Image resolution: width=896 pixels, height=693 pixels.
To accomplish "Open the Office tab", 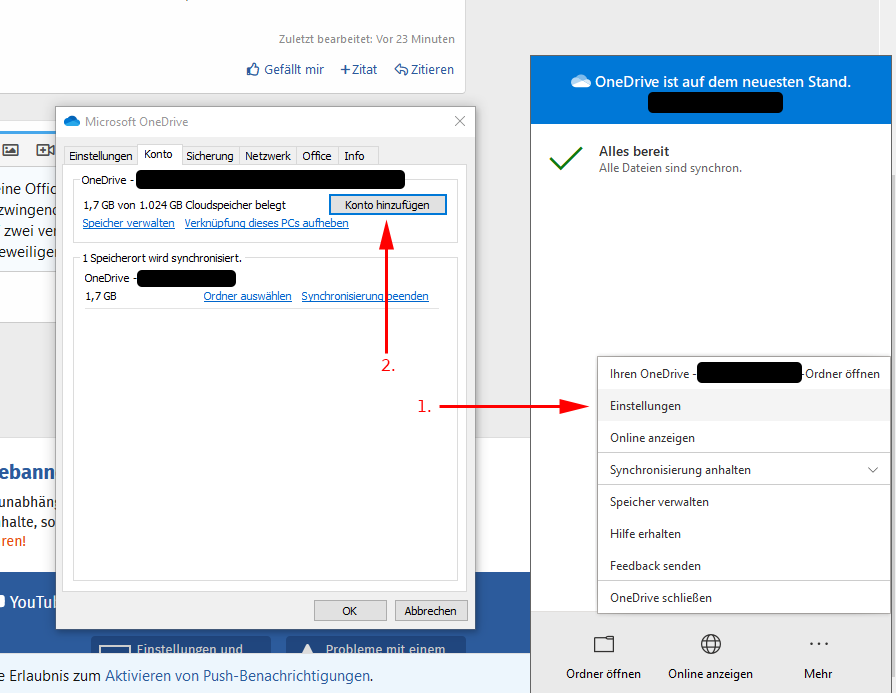I will pos(317,156).
